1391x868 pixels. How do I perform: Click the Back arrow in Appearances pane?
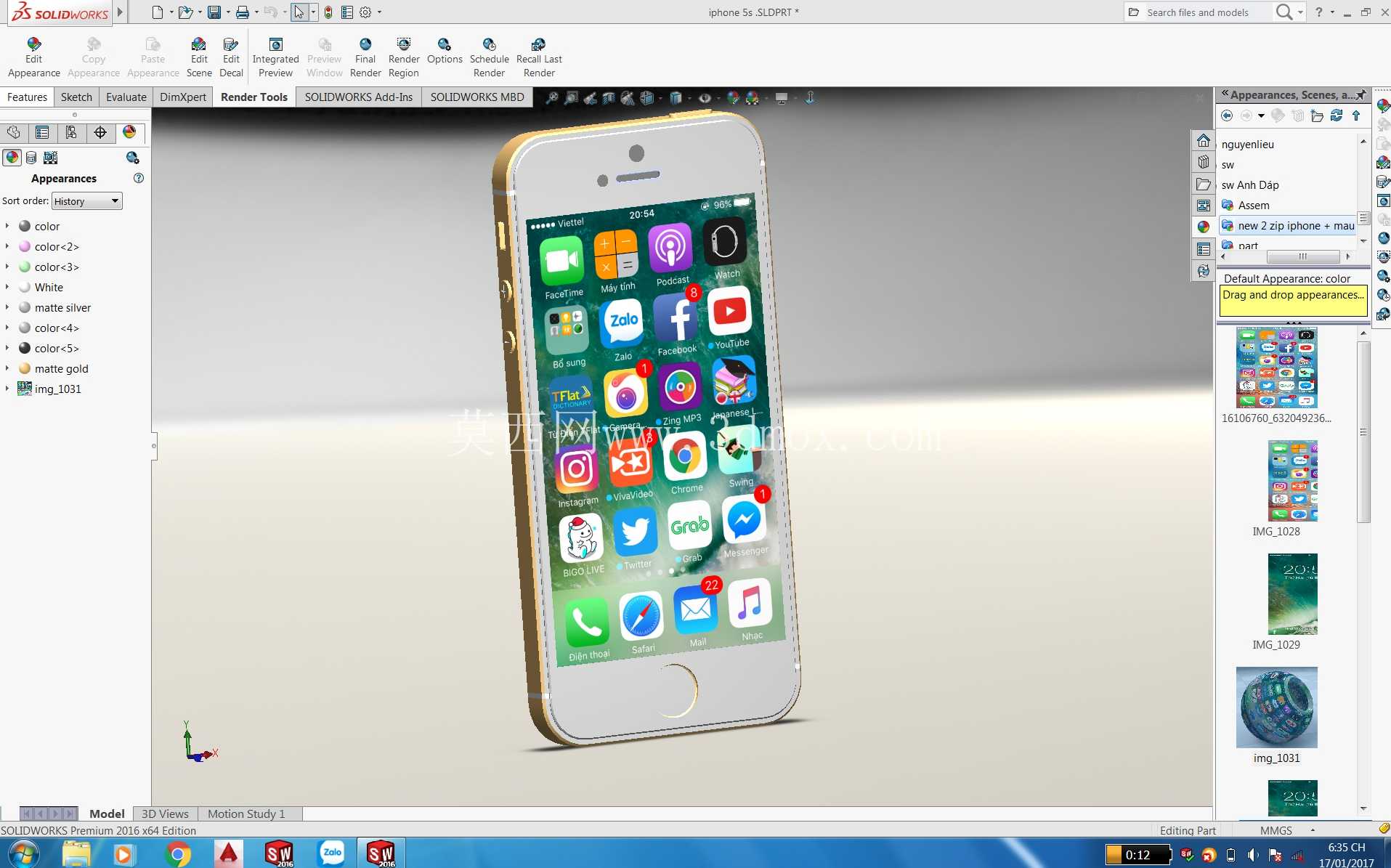click(x=1227, y=115)
